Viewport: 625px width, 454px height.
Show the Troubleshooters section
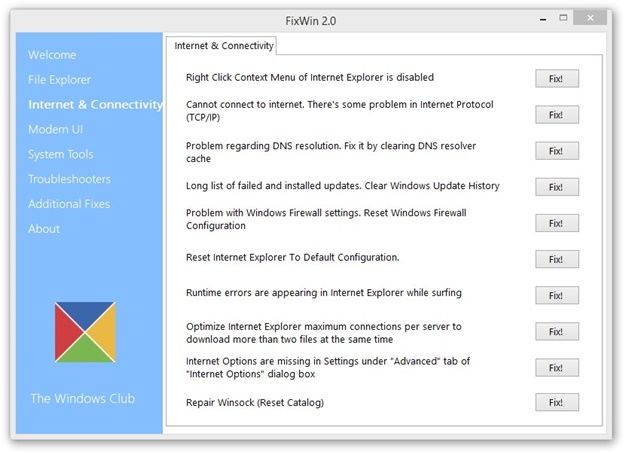(x=69, y=179)
